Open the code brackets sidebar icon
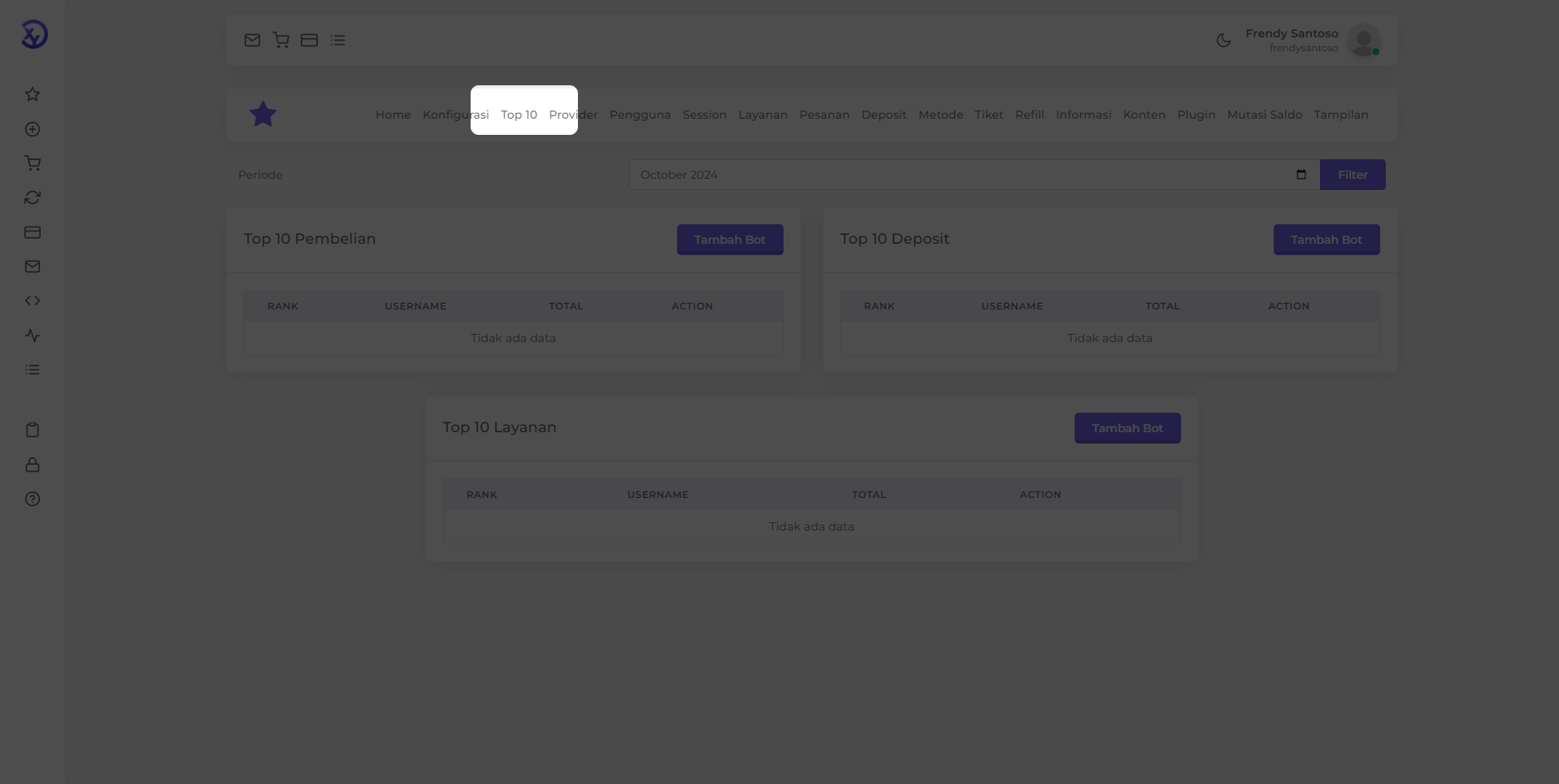The height and width of the screenshot is (784, 1559). [x=33, y=301]
